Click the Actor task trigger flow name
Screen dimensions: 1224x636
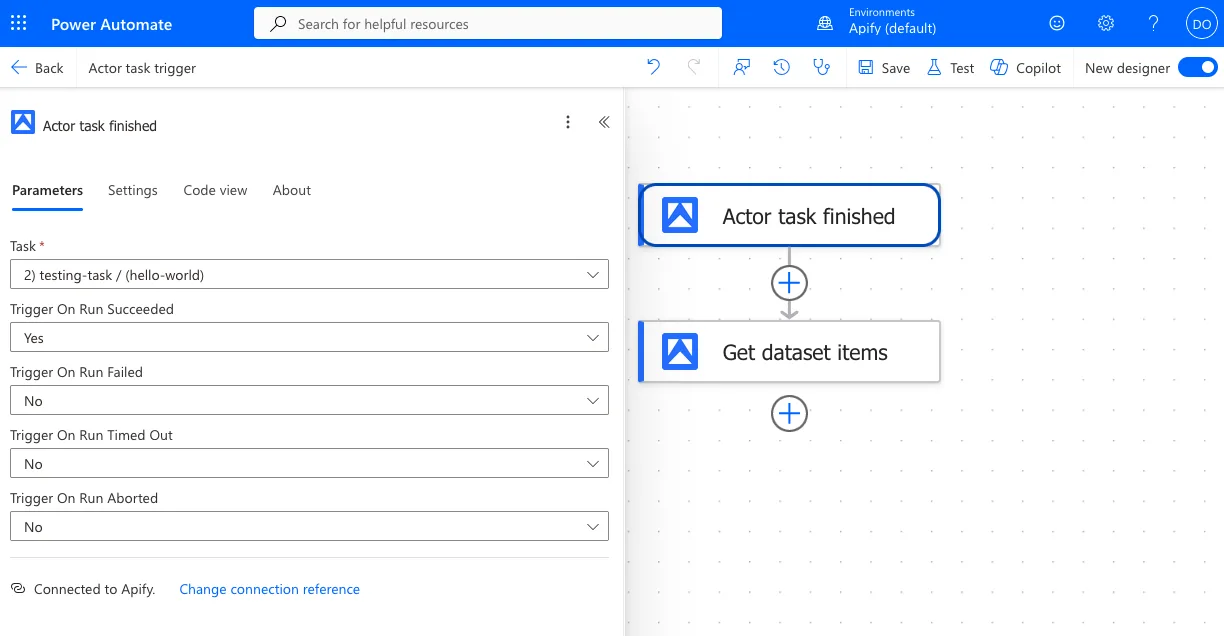[x=142, y=68]
